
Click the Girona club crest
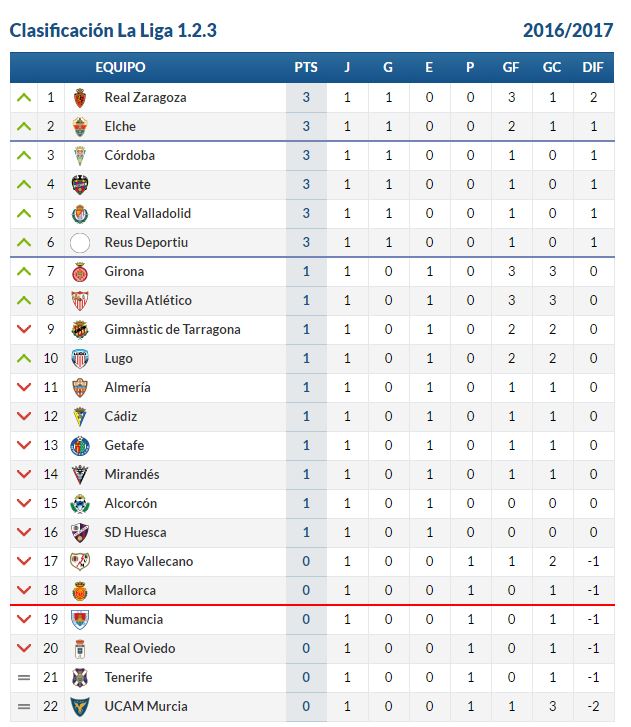click(x=80, y=272)
